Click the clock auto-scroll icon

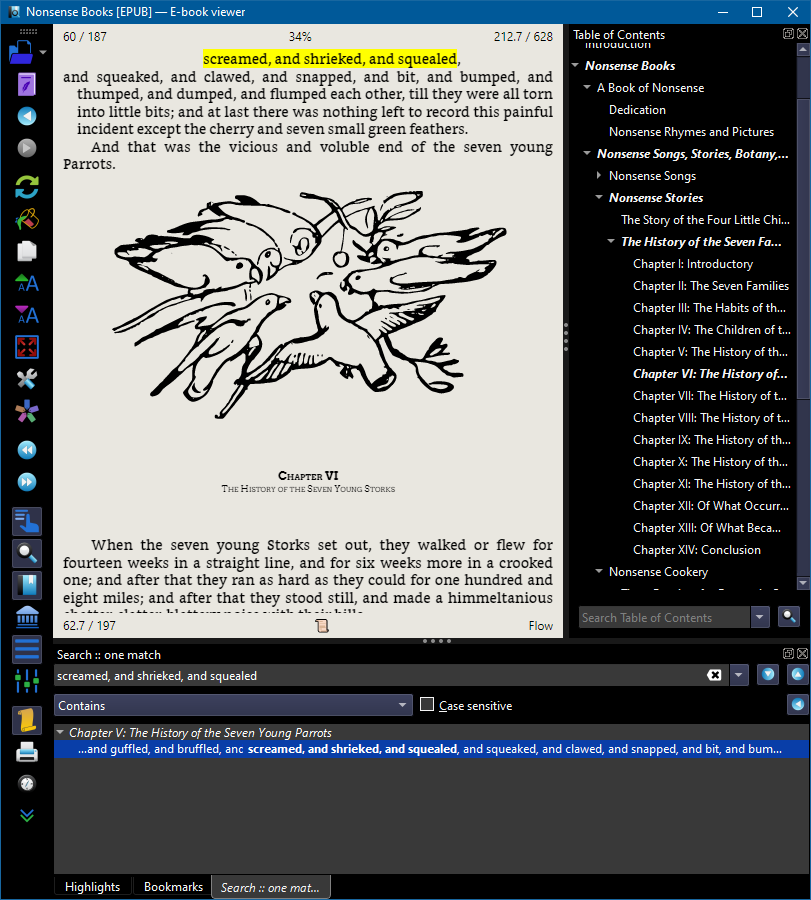26,783
